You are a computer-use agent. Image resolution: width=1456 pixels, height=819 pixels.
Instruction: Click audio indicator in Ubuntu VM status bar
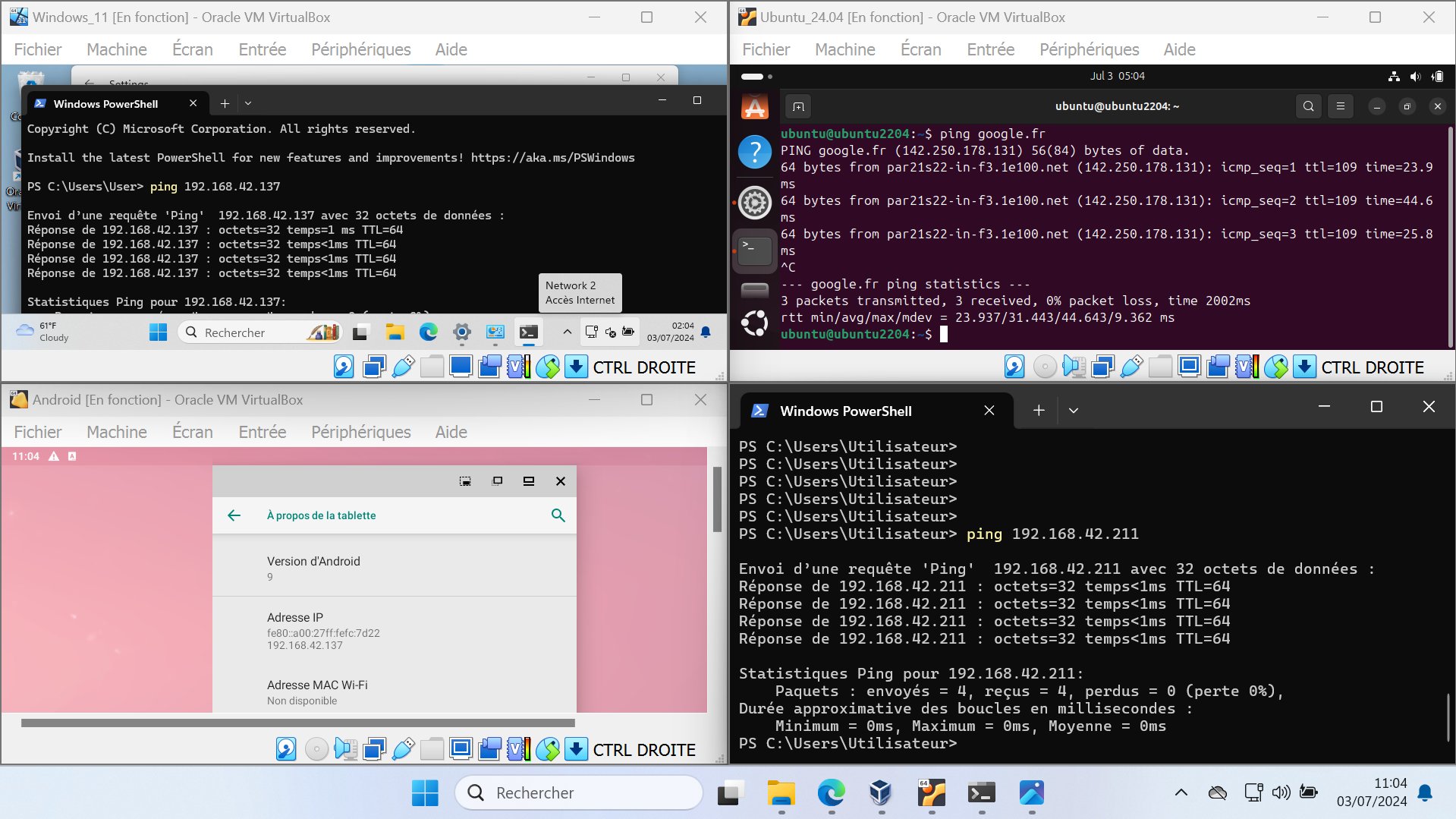[x=1074, y=367]
